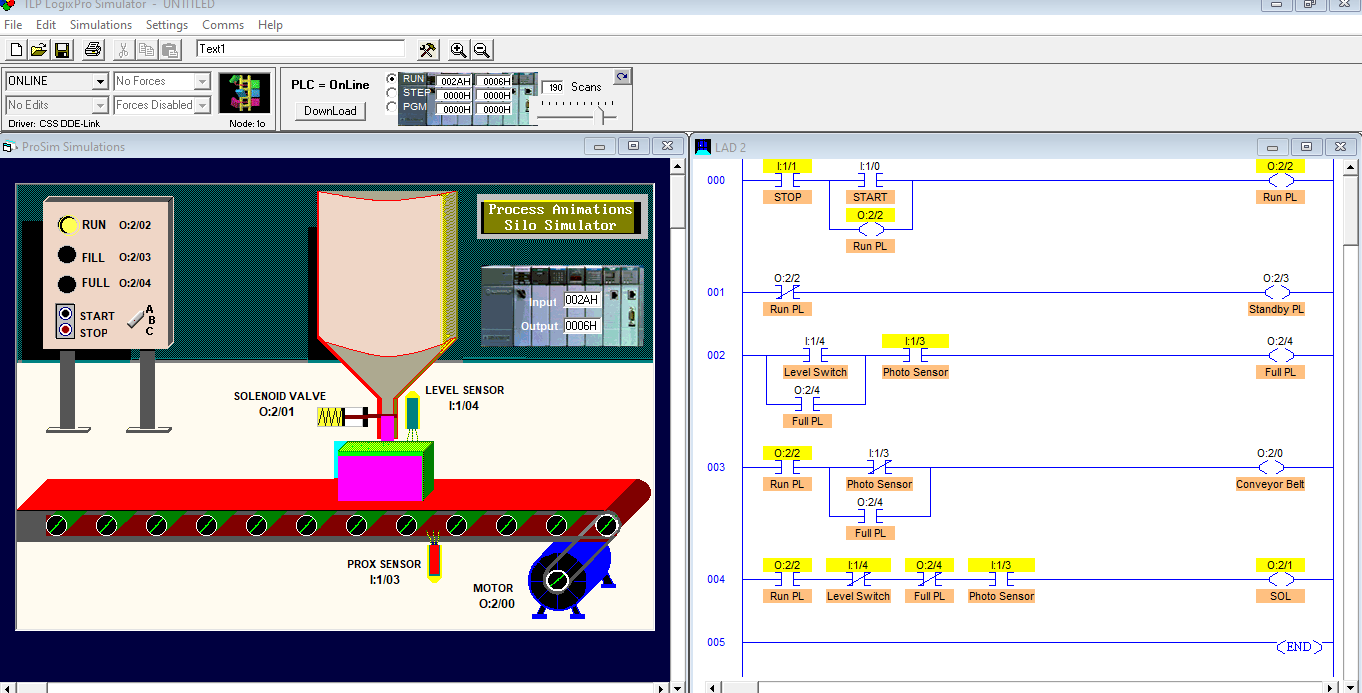Click the hammer tools icon
The image size is (1362, 693).
coord(427,49)
